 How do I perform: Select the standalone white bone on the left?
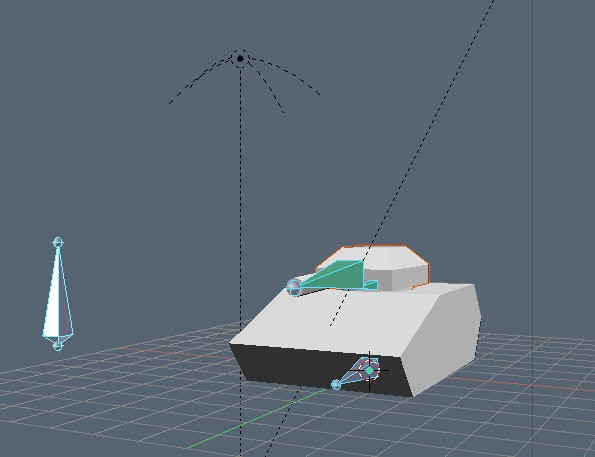[x=58, y=294]
